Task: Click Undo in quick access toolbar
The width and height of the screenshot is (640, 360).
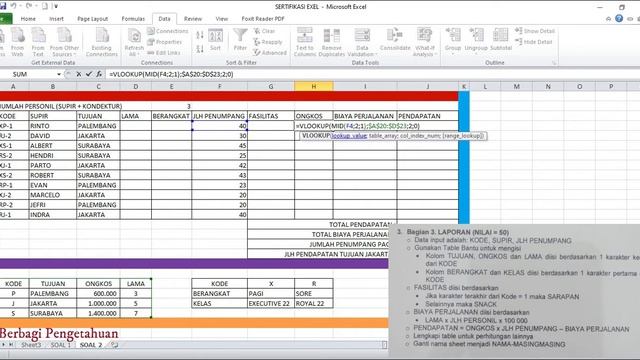Action: [x=13, y=6]
